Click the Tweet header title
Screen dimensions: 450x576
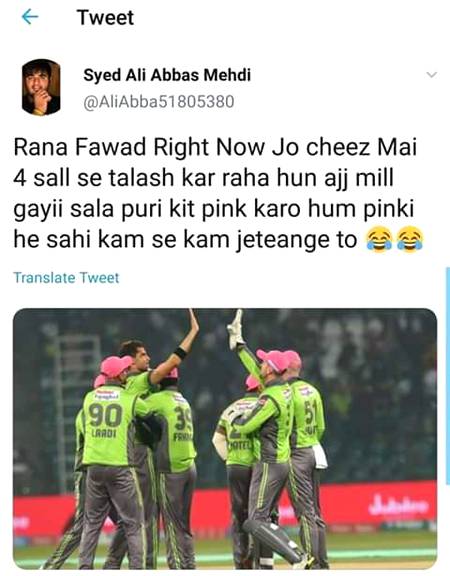105,18
